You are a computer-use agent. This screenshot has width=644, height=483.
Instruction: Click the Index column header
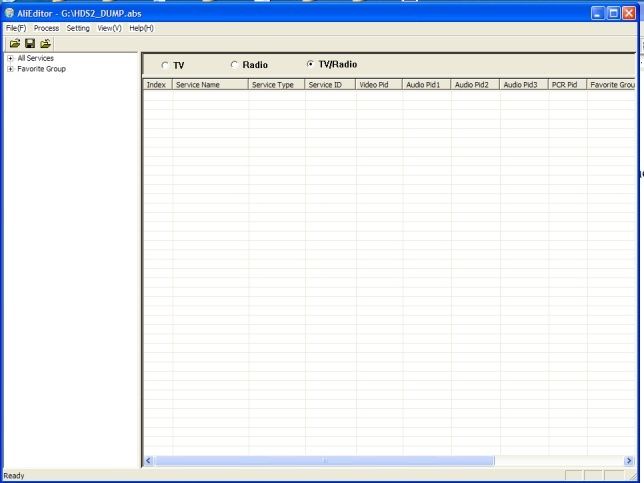[x=158, y=85]
